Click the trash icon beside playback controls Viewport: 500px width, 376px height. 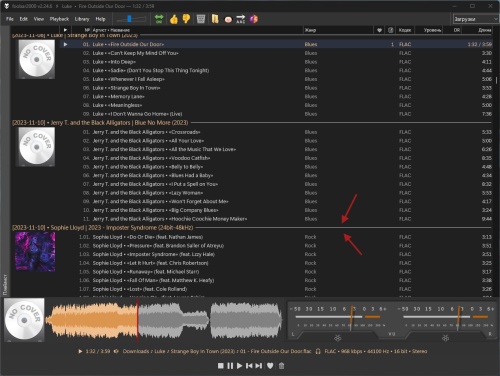pos(281,366)
